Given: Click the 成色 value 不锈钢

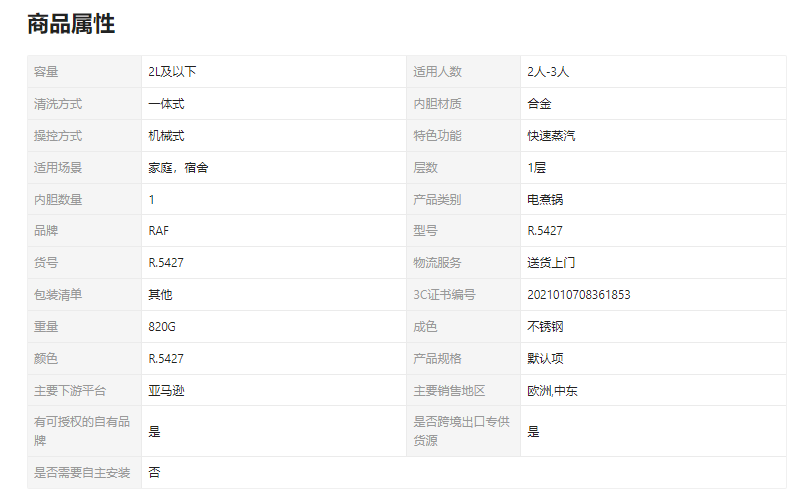Looking at the screenshot, I should click(545, 327).
